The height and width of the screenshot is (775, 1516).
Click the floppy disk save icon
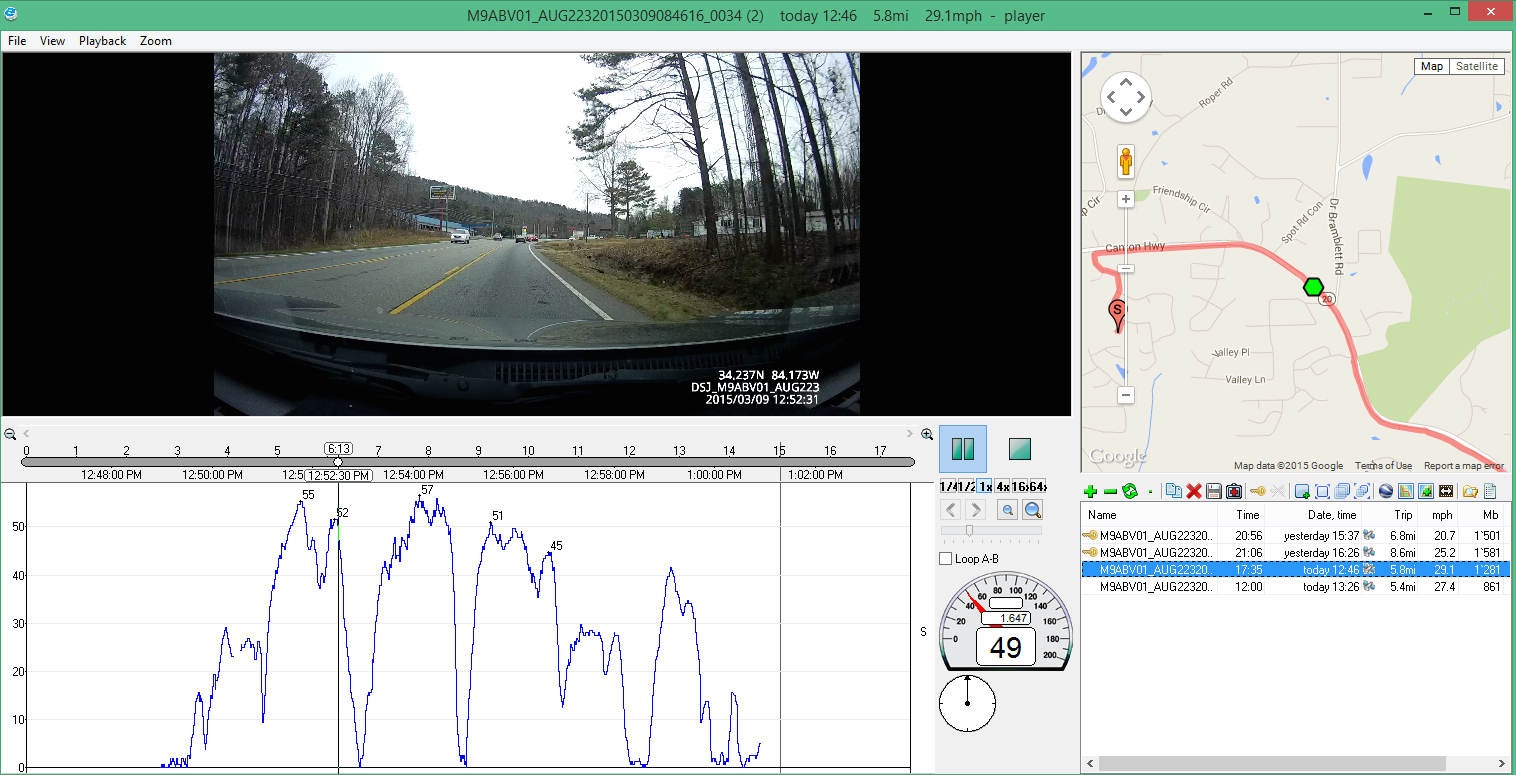pyautogui.click(x=1213, y=491)
